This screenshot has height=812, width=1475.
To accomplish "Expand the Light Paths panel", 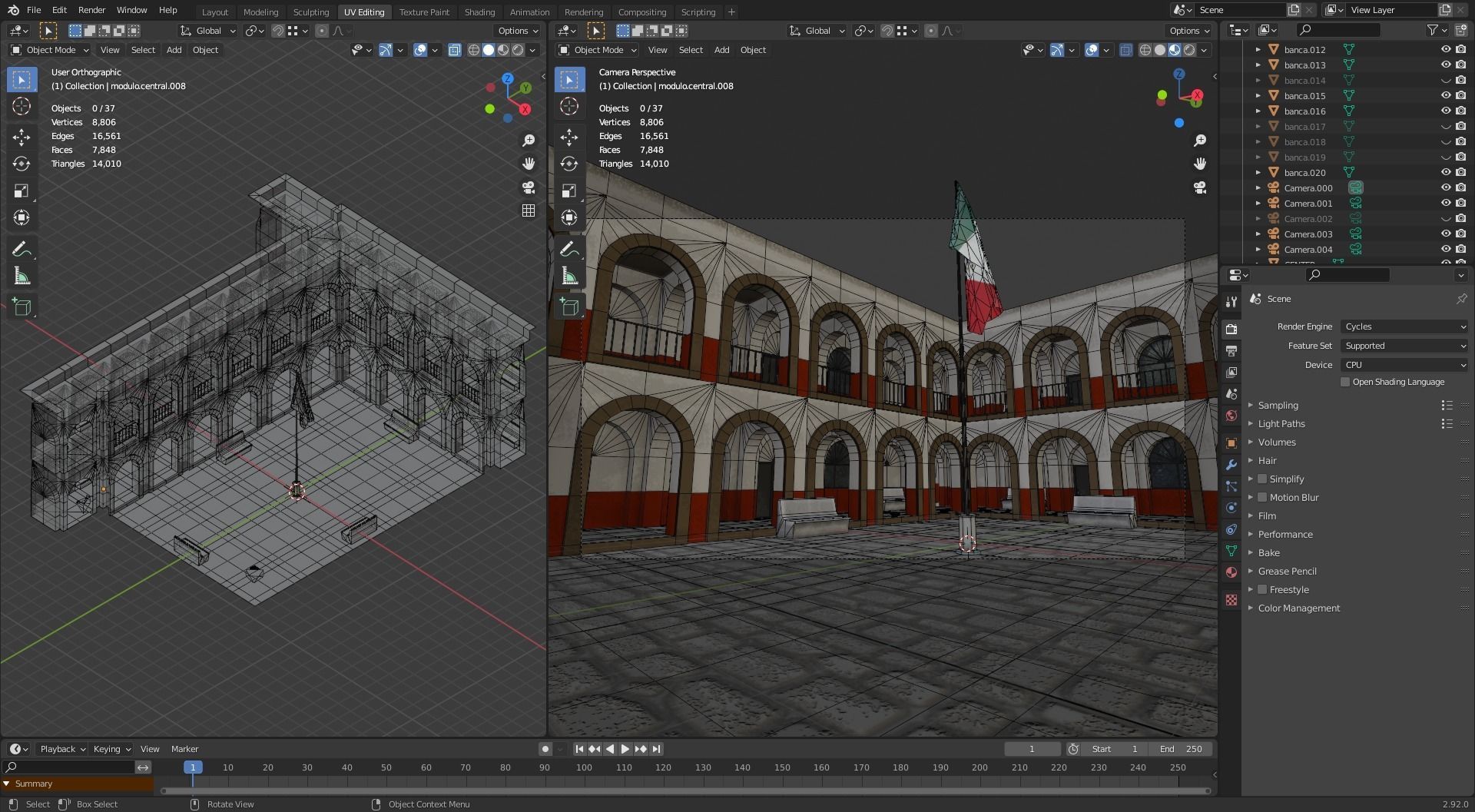I will pos(1281,423).
